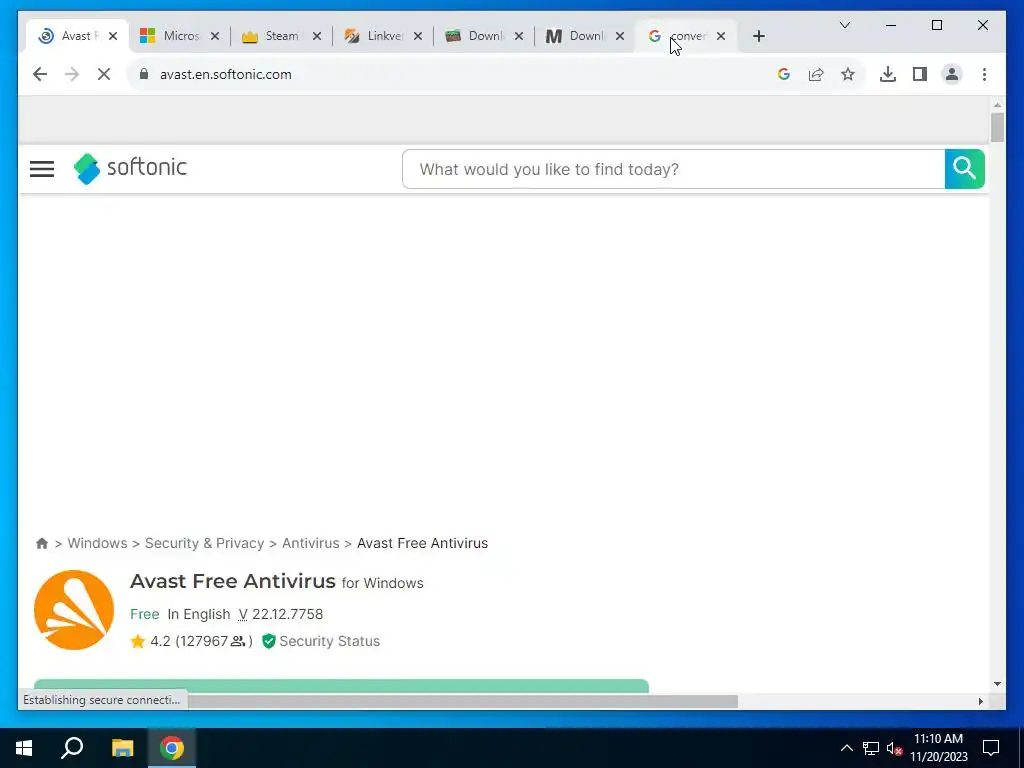Click the Softonic search magnifier button
This screenshot has height=768, width=1024.
coord(965,169)
